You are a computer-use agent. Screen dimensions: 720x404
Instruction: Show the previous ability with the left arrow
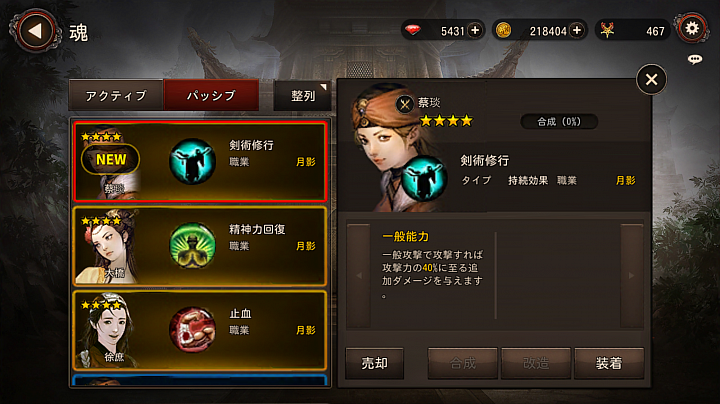[359, 275]
